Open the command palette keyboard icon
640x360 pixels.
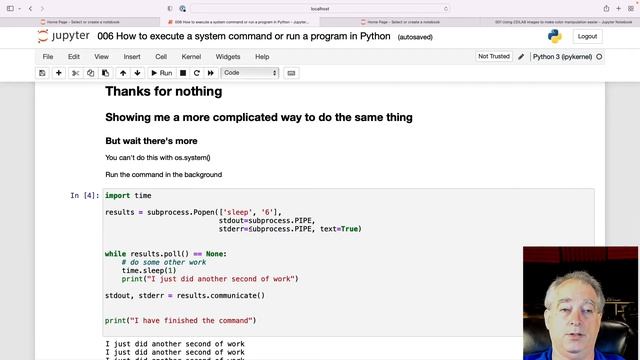291,73
